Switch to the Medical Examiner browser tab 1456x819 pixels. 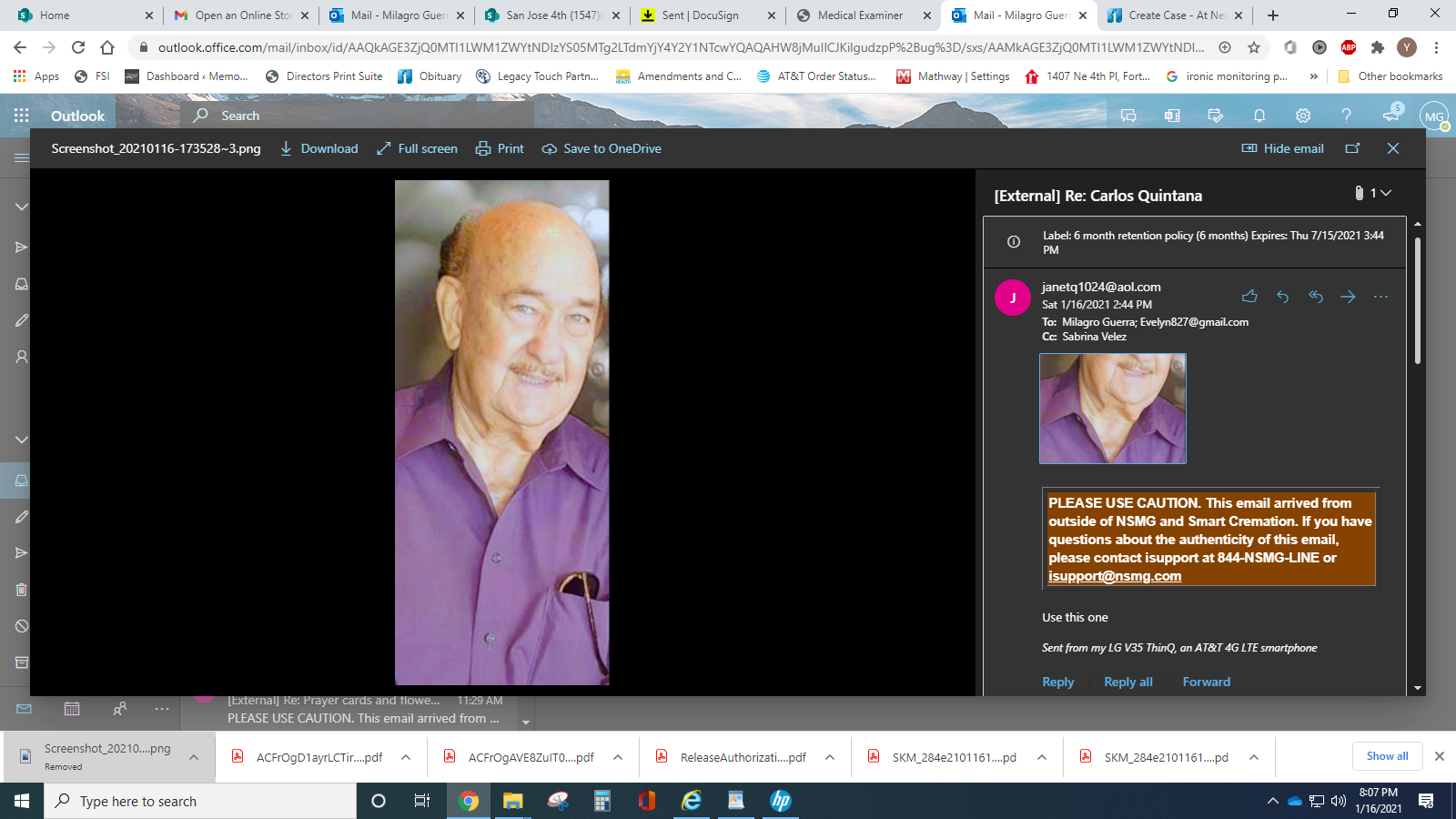(859, 15)
